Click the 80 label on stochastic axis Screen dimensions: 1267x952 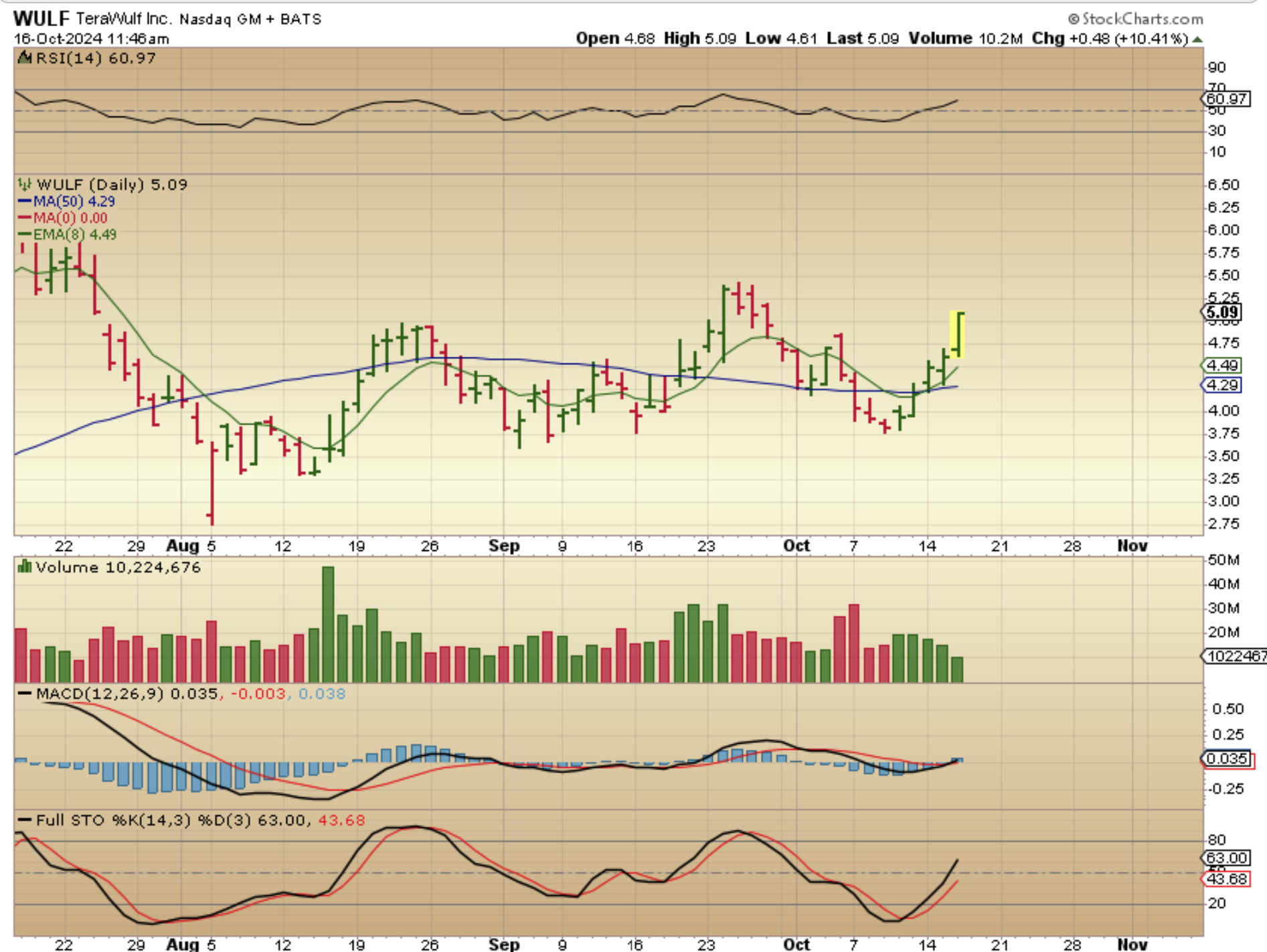click(1217, 840)
